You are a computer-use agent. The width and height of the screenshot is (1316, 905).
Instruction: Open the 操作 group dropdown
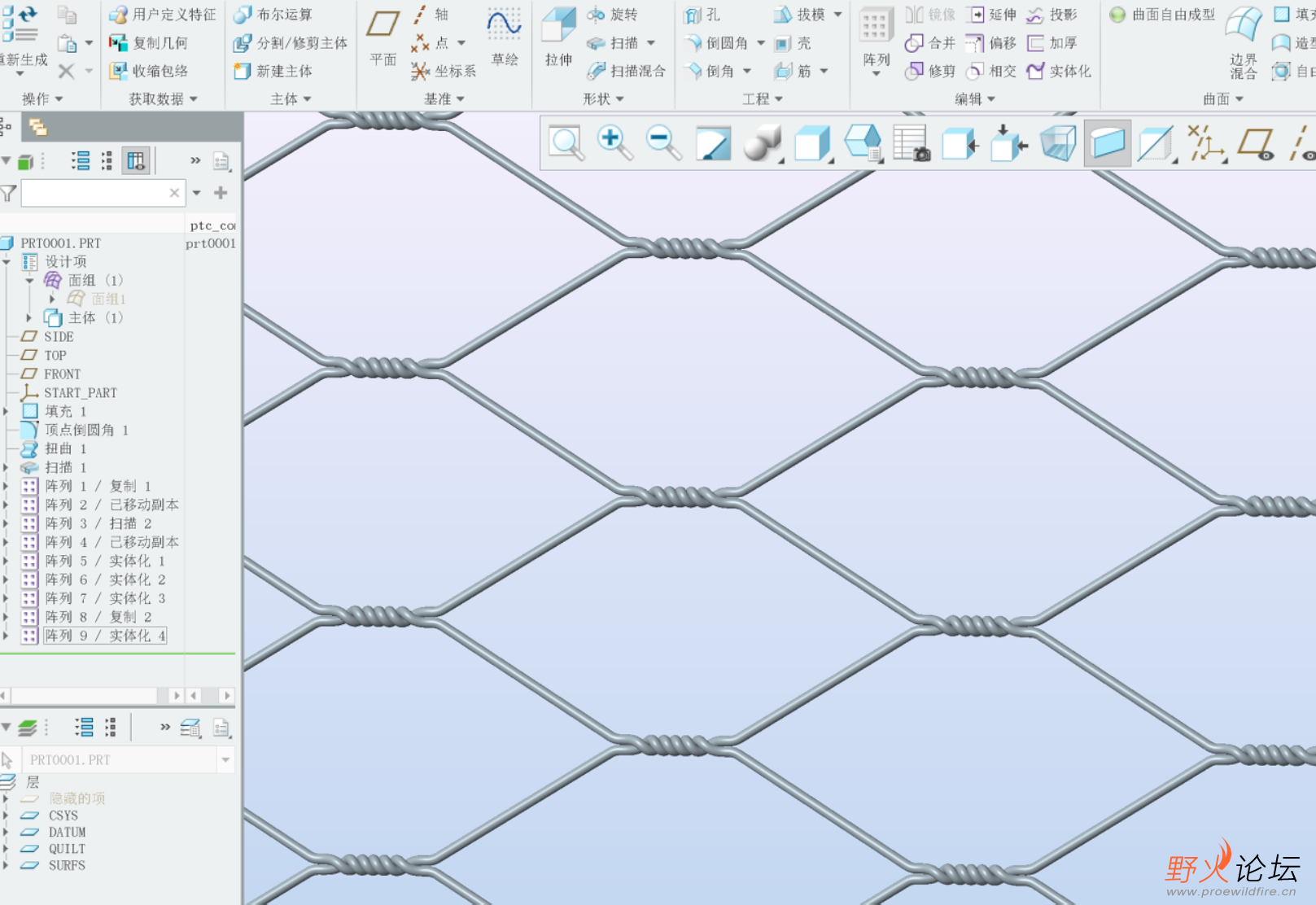[x=42, y=99]
